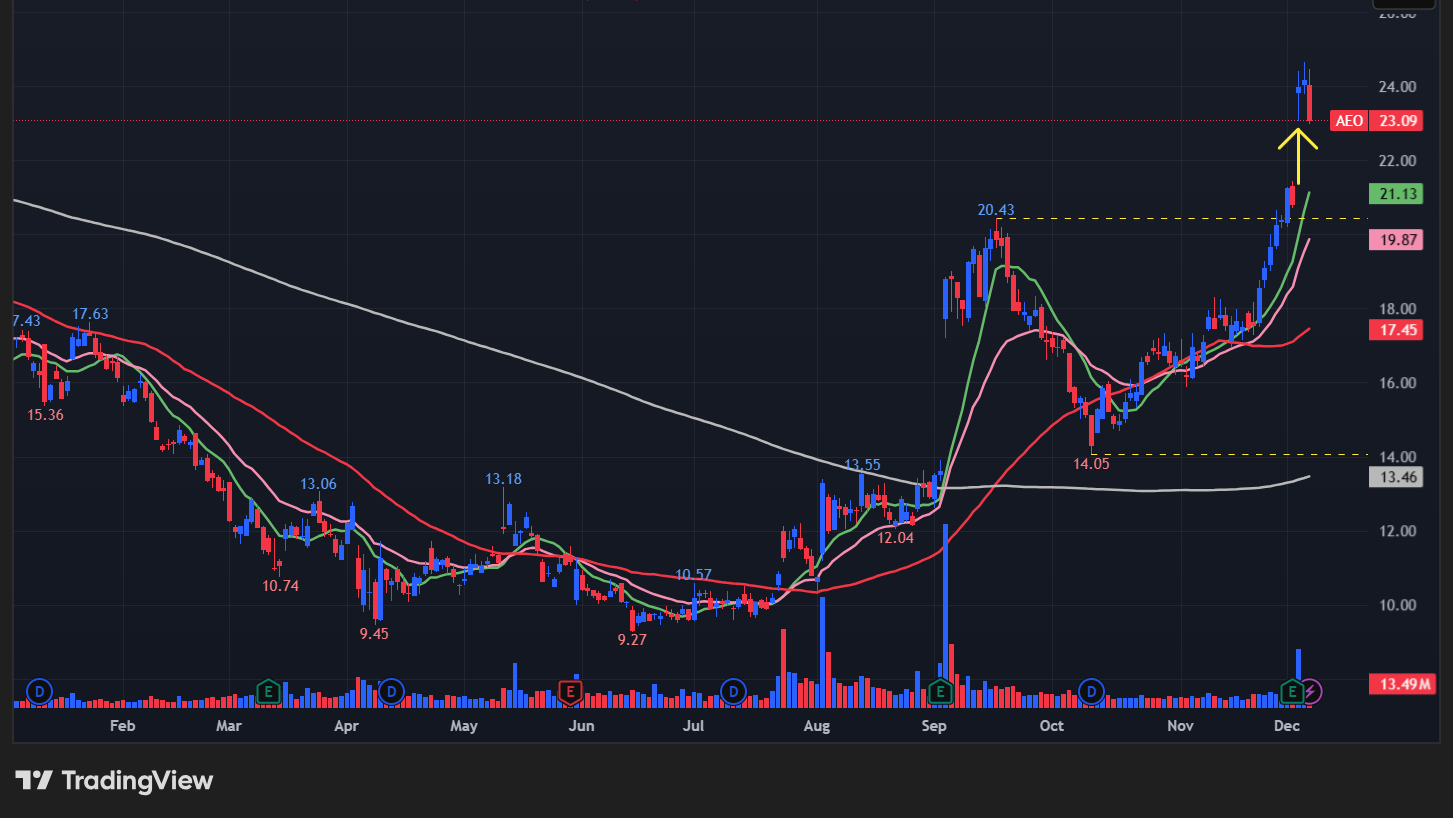
Task: Click the yellow up arrow annotation
Action: [1298, 150]
